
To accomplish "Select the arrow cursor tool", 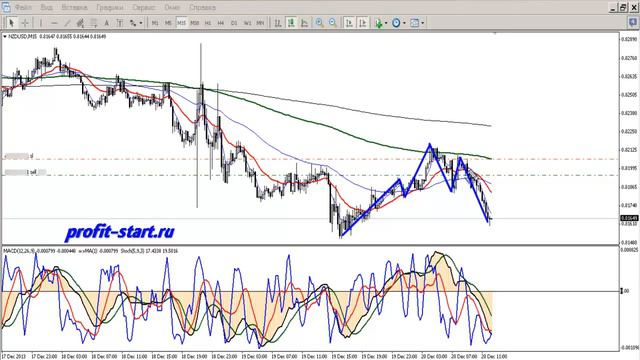I will tap(11, 23).
